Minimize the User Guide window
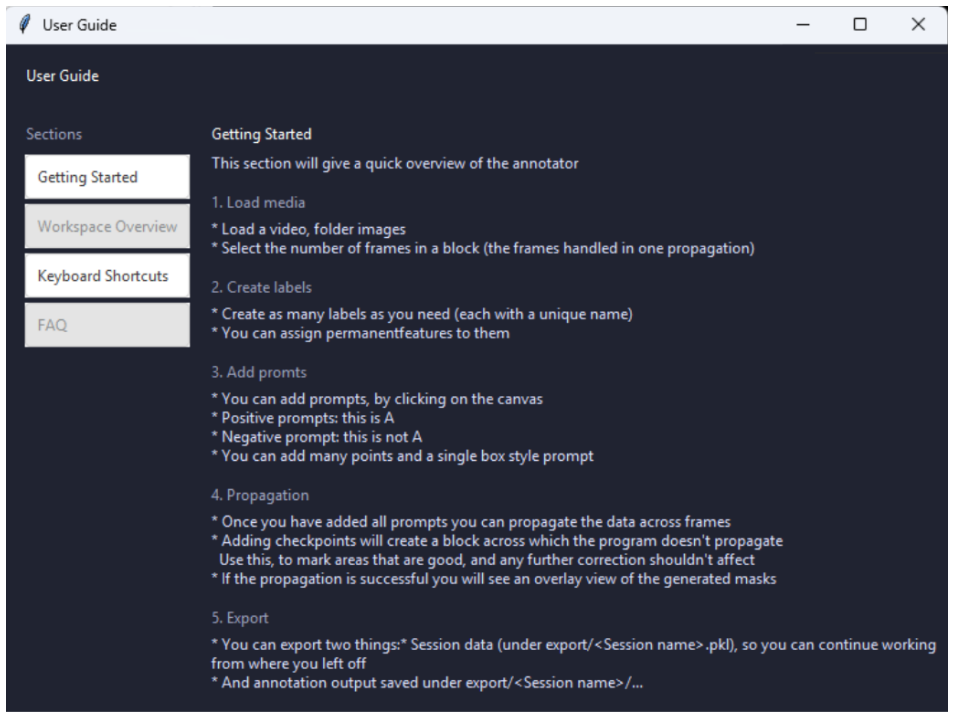This screenshot has width=954, height=718. [803, 25]
